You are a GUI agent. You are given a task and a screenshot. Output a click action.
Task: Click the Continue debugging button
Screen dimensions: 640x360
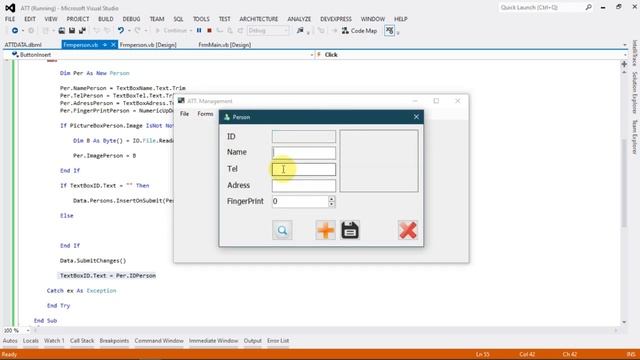click(x=171, y=31)
